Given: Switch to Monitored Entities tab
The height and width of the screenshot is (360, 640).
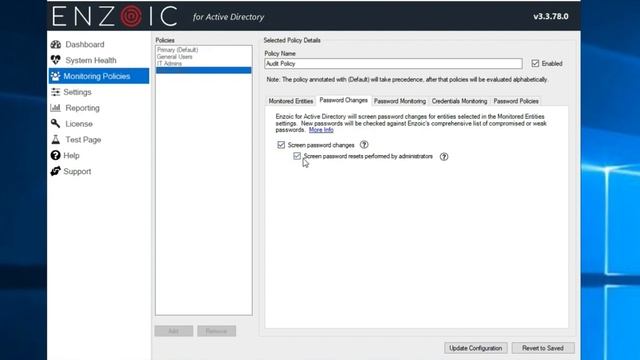Looking at the screenshot, I should point(291,101).
